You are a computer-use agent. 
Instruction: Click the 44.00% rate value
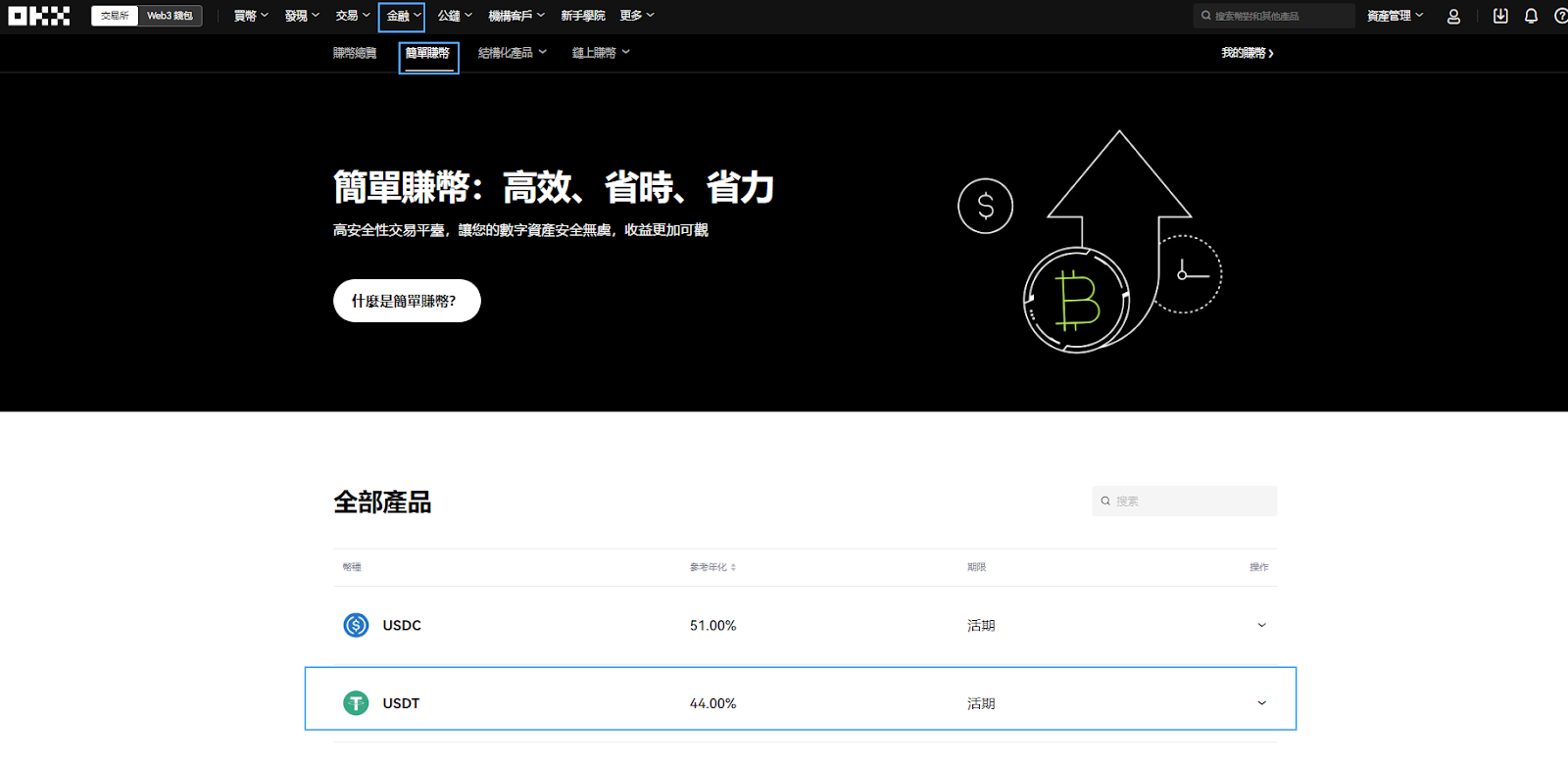click(x=712, y=703)
